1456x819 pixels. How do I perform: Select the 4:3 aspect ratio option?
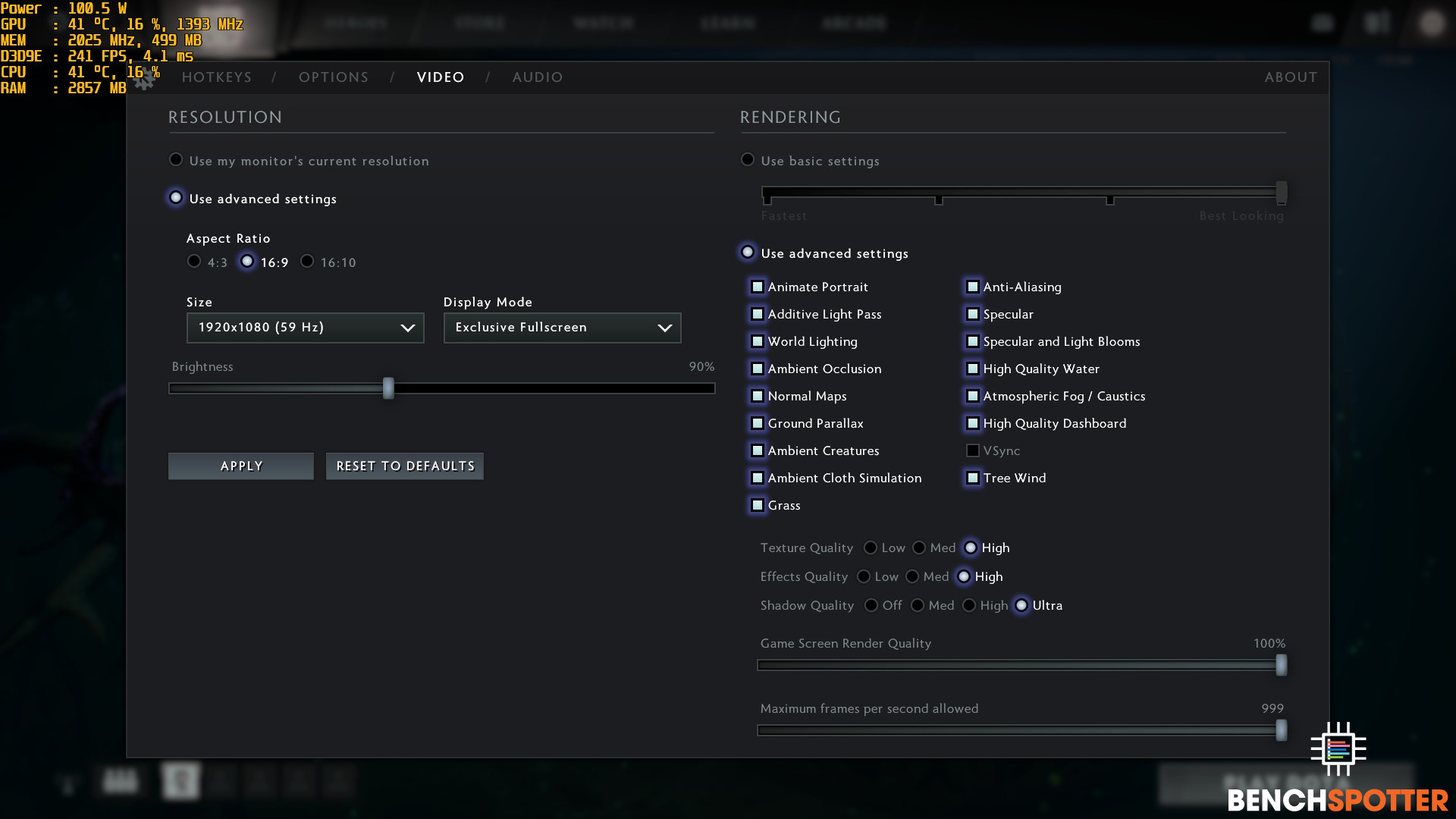[x=193, y=261]
